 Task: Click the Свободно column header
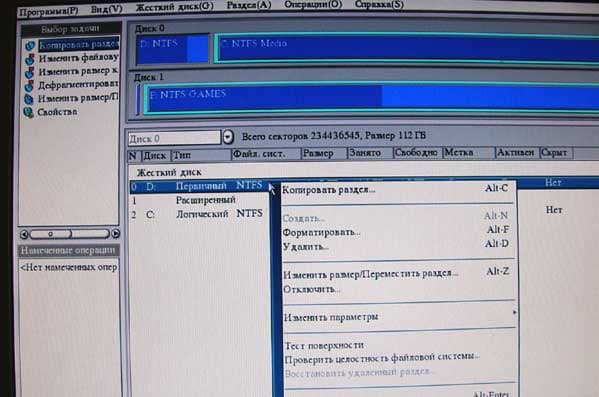tap(418, 152)
